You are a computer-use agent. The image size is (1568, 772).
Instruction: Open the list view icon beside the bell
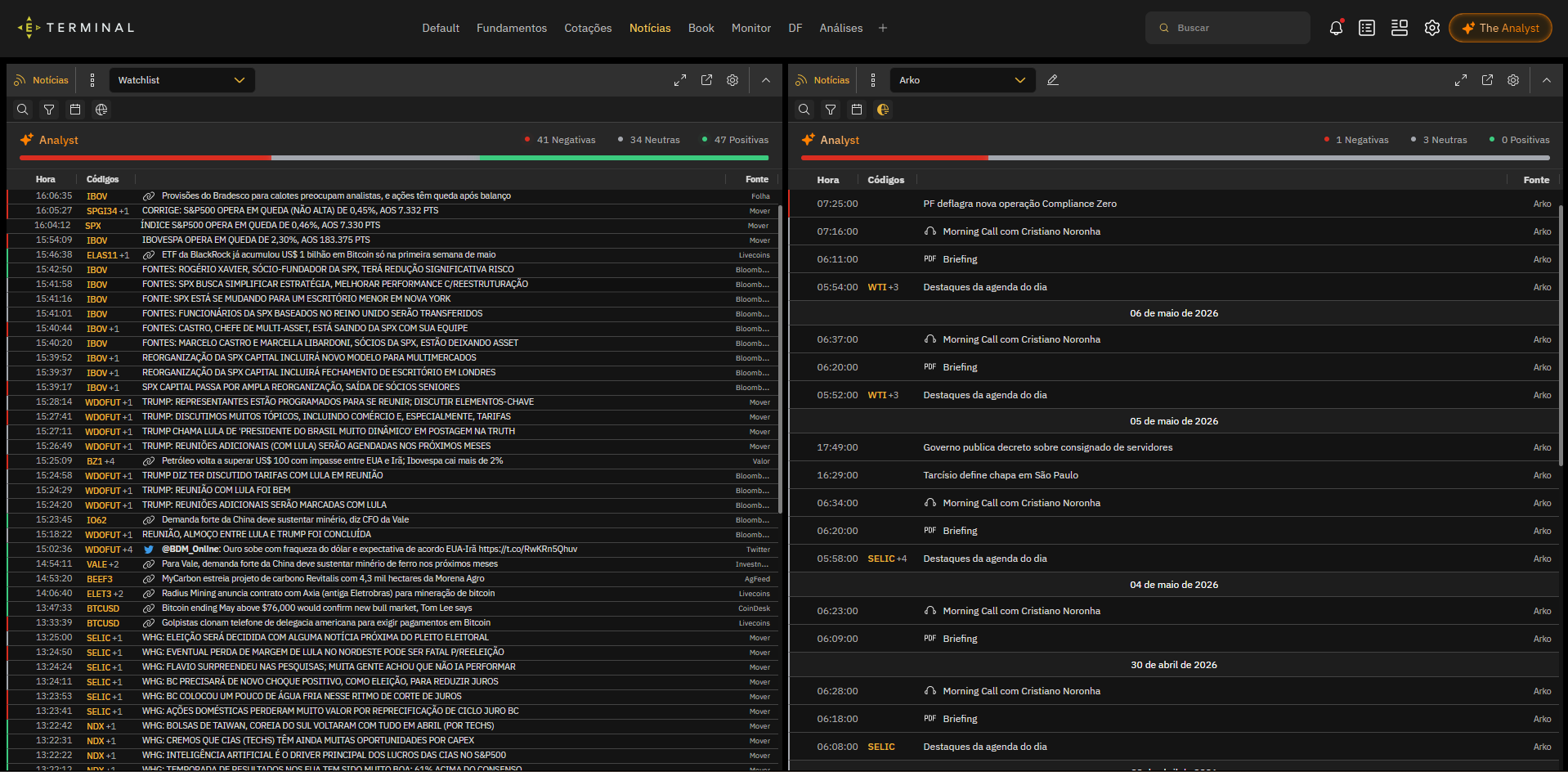(1367, 28)
